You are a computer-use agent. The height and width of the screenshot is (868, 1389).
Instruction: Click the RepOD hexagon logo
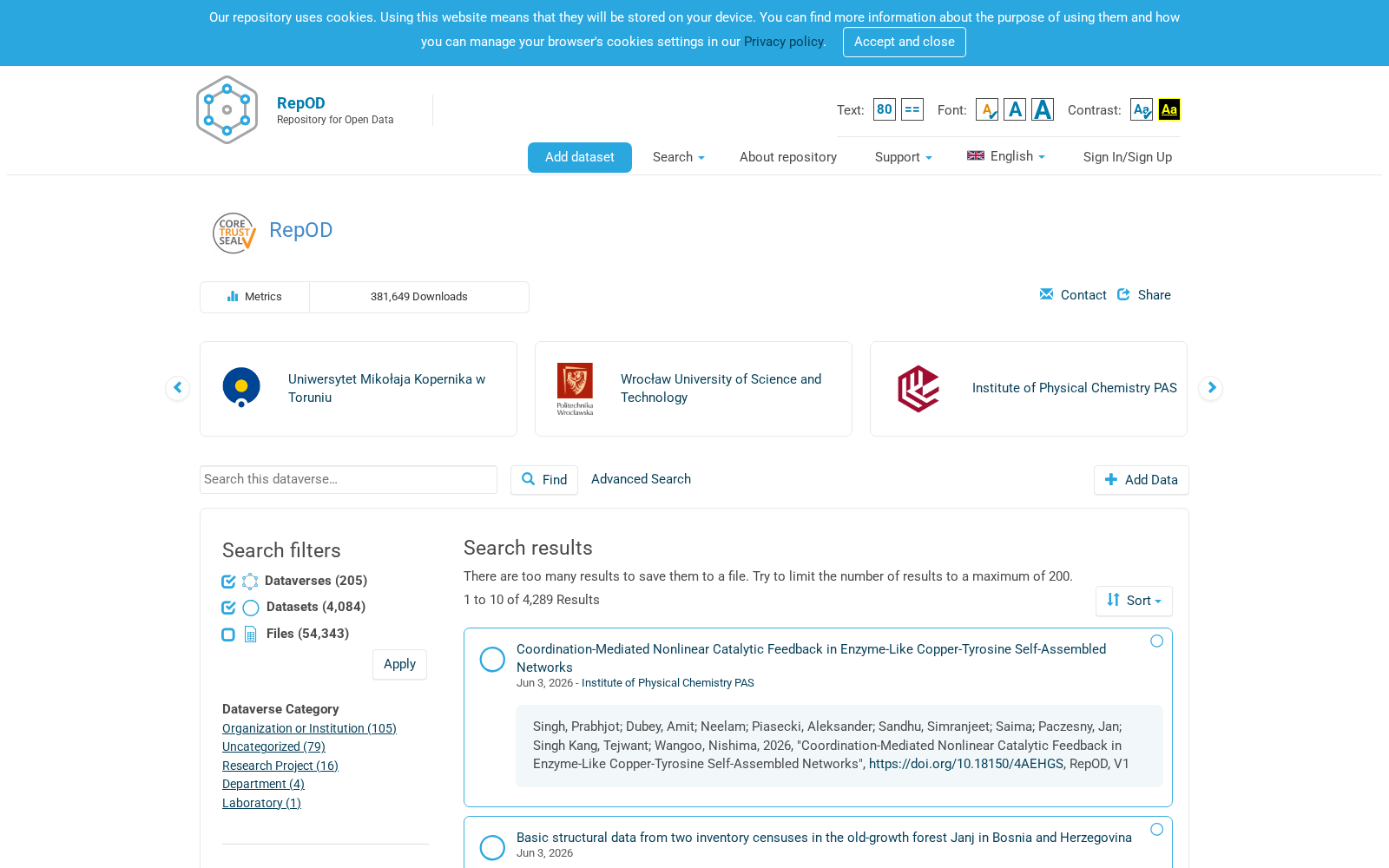pyautogui.click(x=227, y=109)
